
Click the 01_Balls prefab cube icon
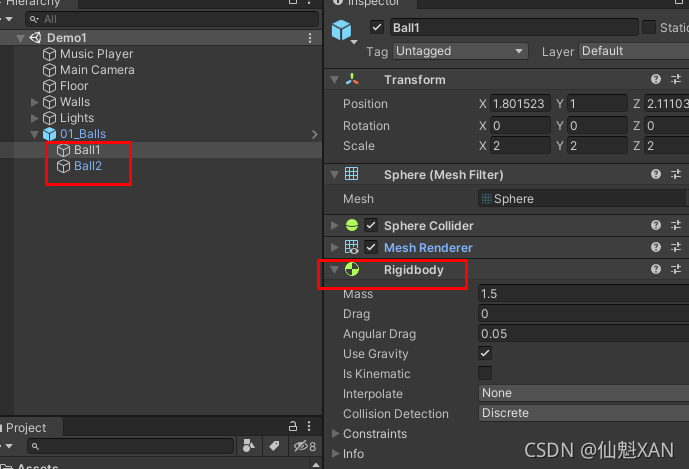pos(49,134)
